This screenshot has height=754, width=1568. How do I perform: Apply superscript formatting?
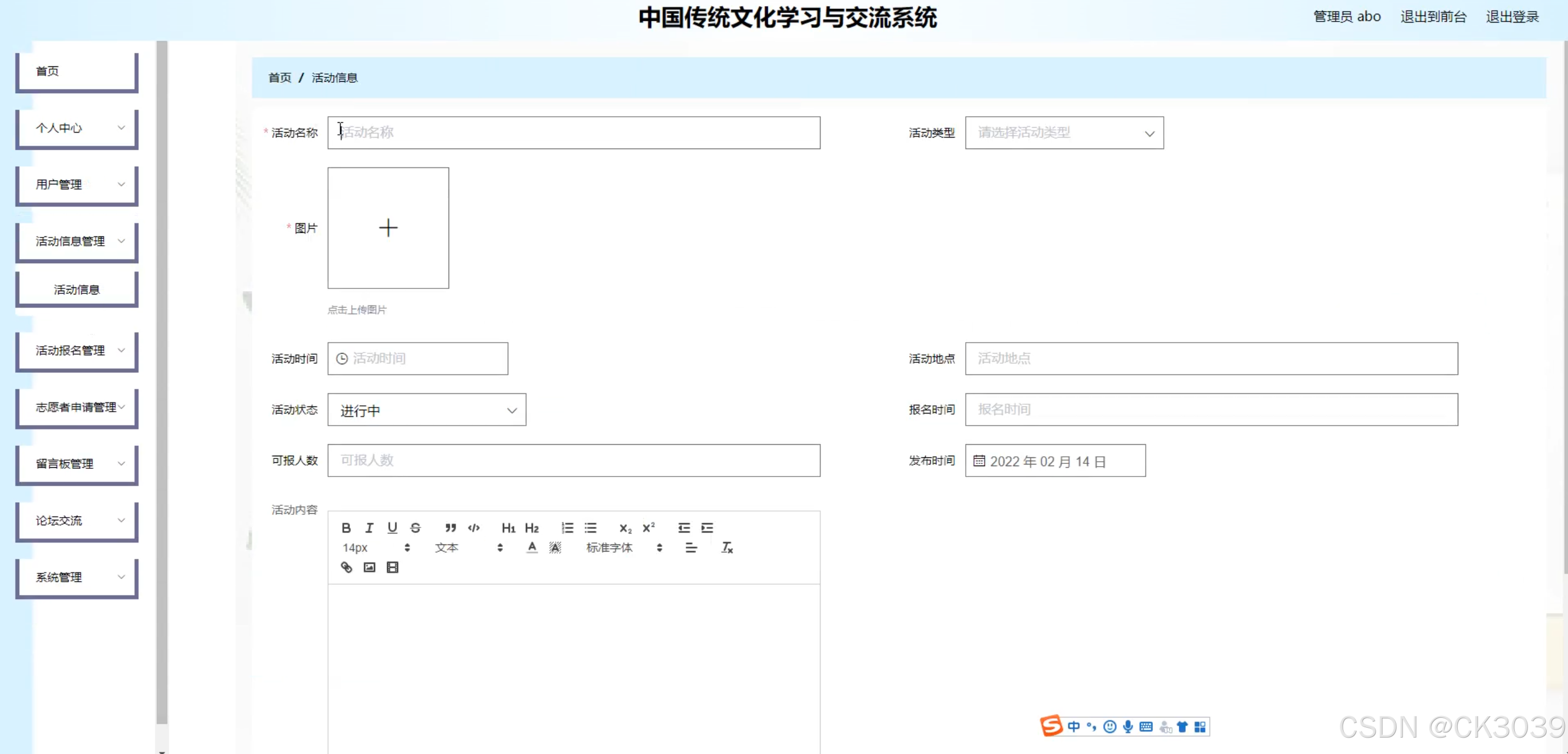pos(649,528)
